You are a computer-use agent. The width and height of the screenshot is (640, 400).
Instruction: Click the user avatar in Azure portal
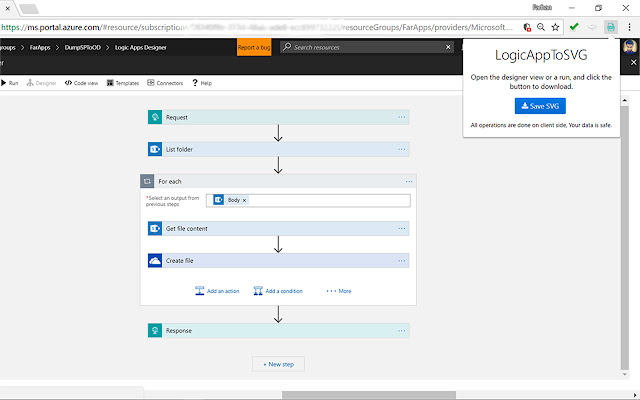click(630, 47)
